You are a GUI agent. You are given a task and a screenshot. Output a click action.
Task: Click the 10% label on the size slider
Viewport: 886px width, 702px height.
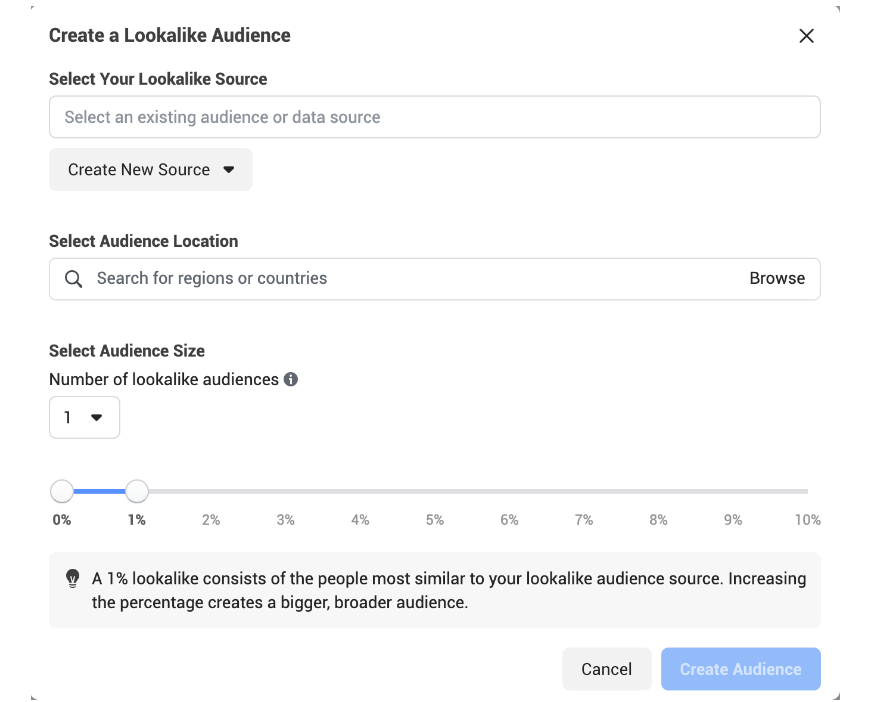tap(807, 520)
